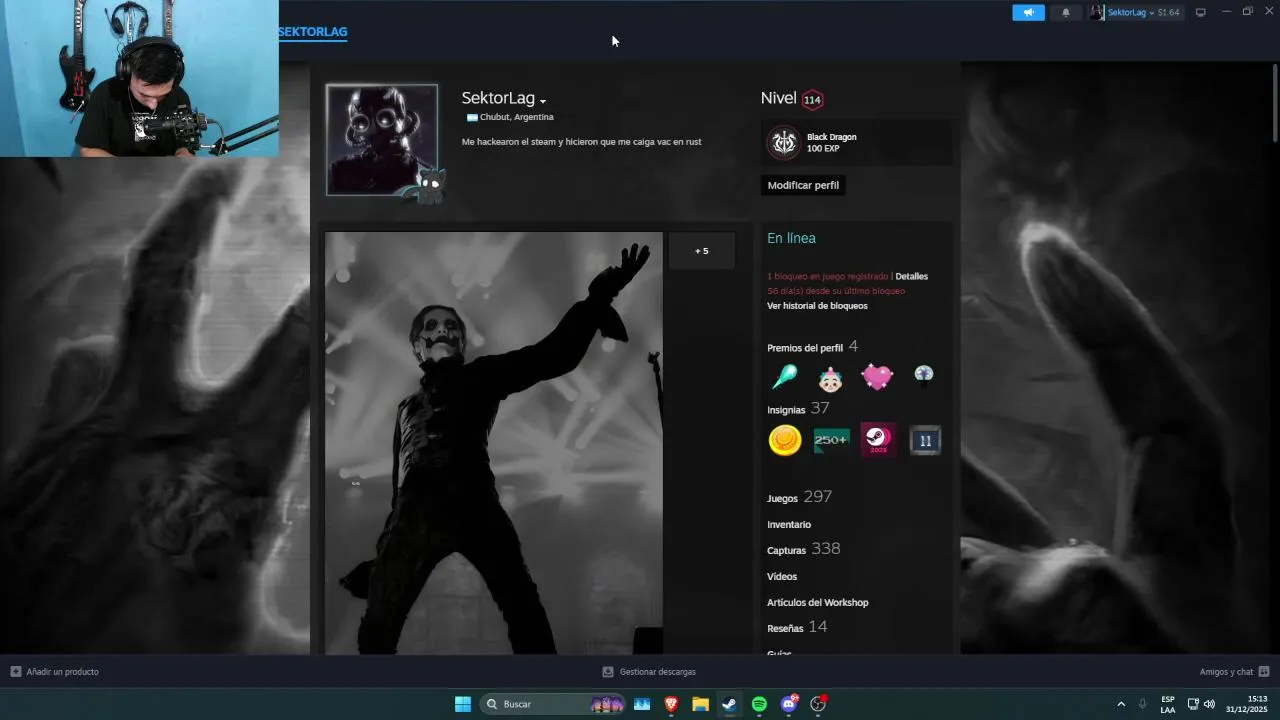The height and width of the screenshot is (720, 1280).
Task: Click the Steam 2025 badge
Action: click(878, 440)
